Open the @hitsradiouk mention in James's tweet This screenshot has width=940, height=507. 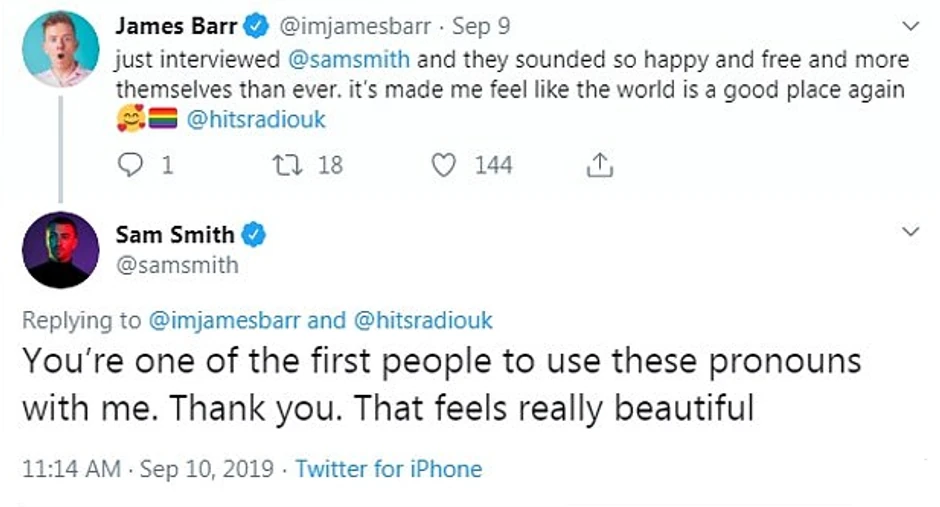pos(257,120)
